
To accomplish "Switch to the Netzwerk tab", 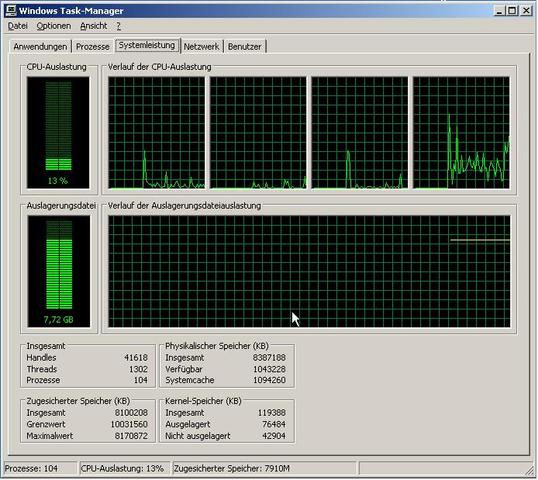I will click(201, 46).
